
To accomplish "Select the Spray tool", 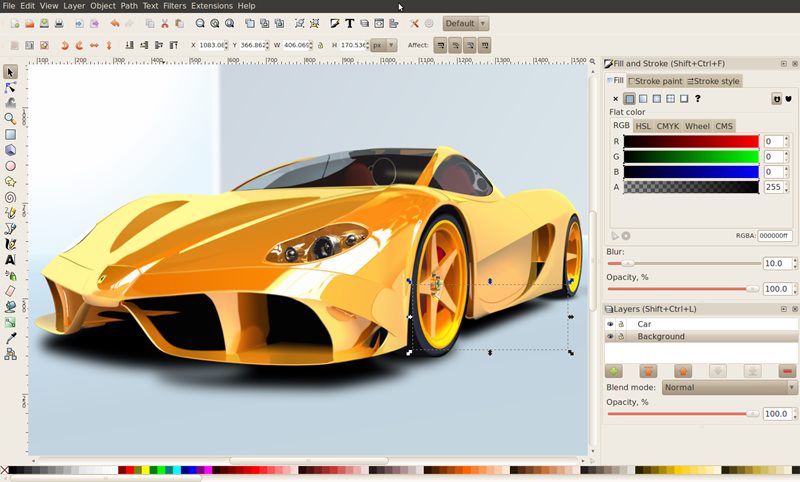I will click(10, 275).
